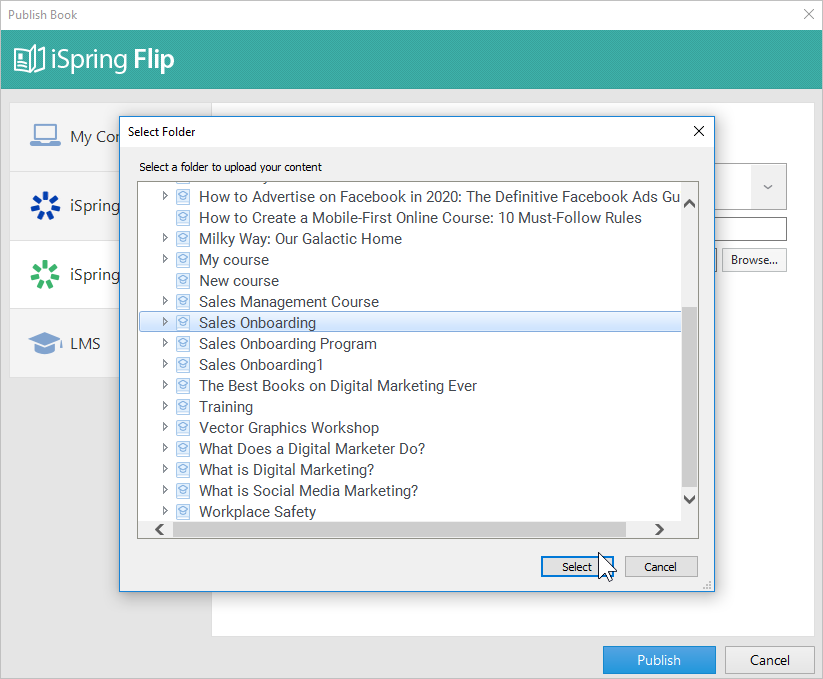Click course icon beside Training

[x=183, y=406]
